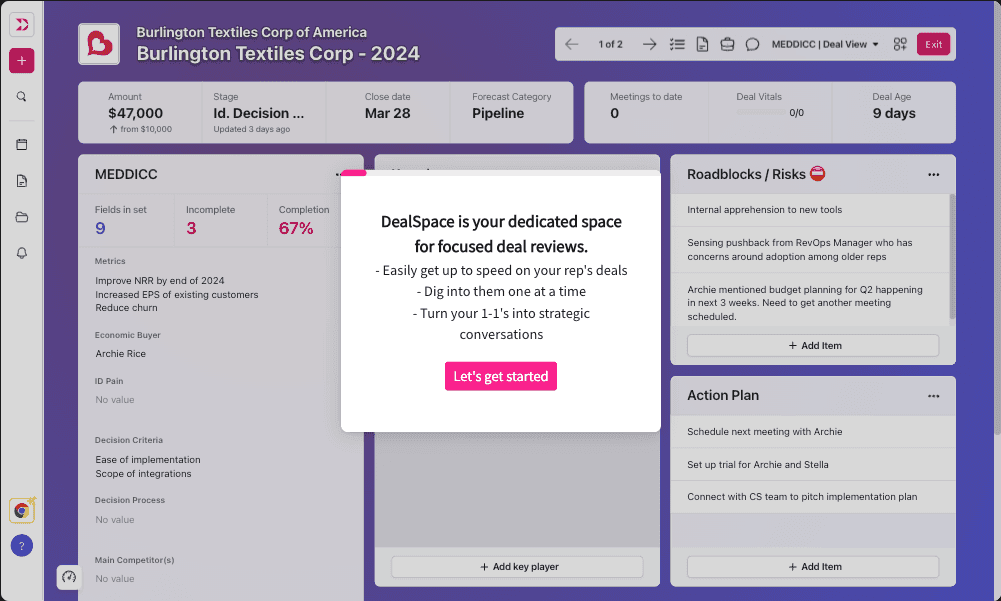Open search from the left sidebar
The image size is (1001, 601).
22,97
